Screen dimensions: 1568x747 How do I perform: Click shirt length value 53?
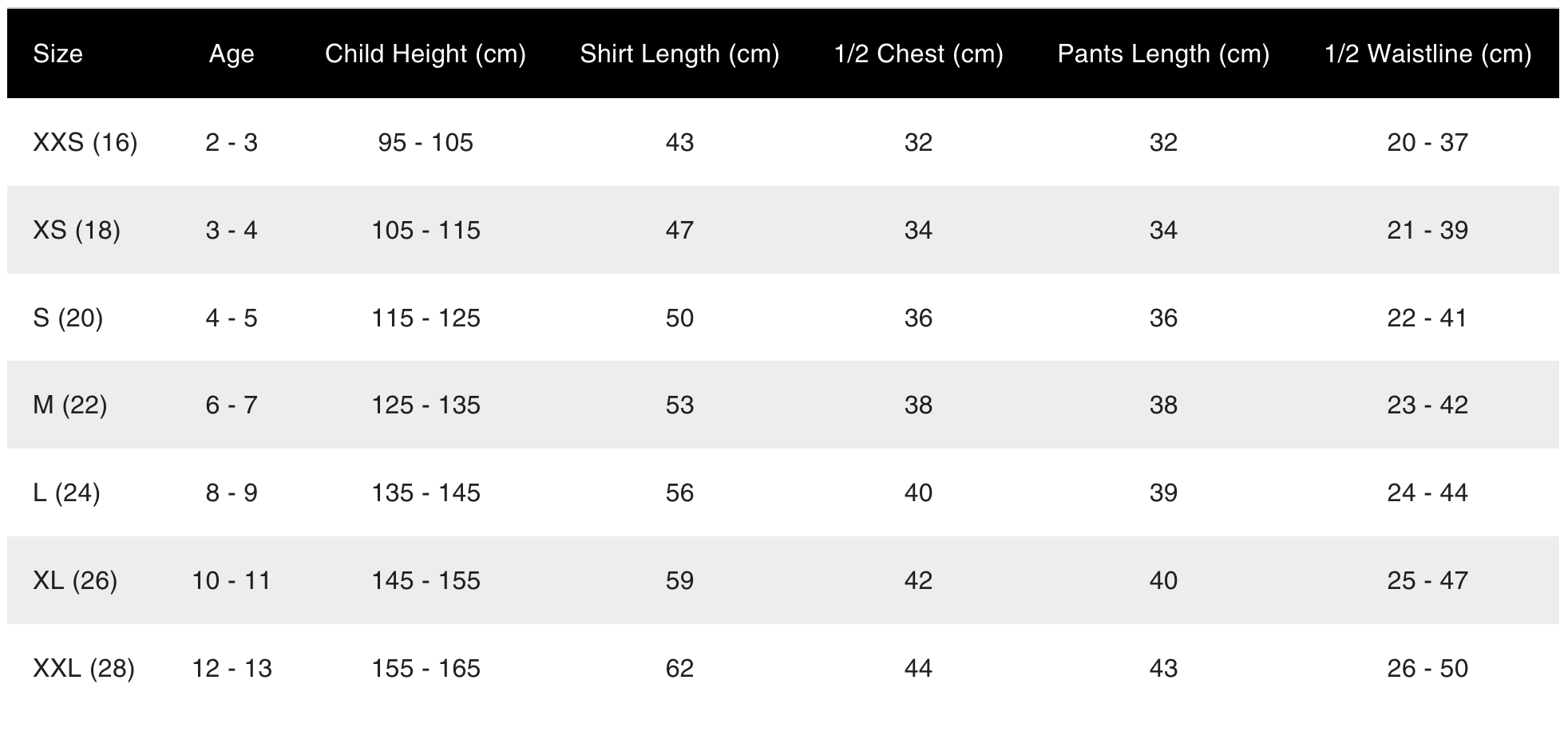click(679, 405)
